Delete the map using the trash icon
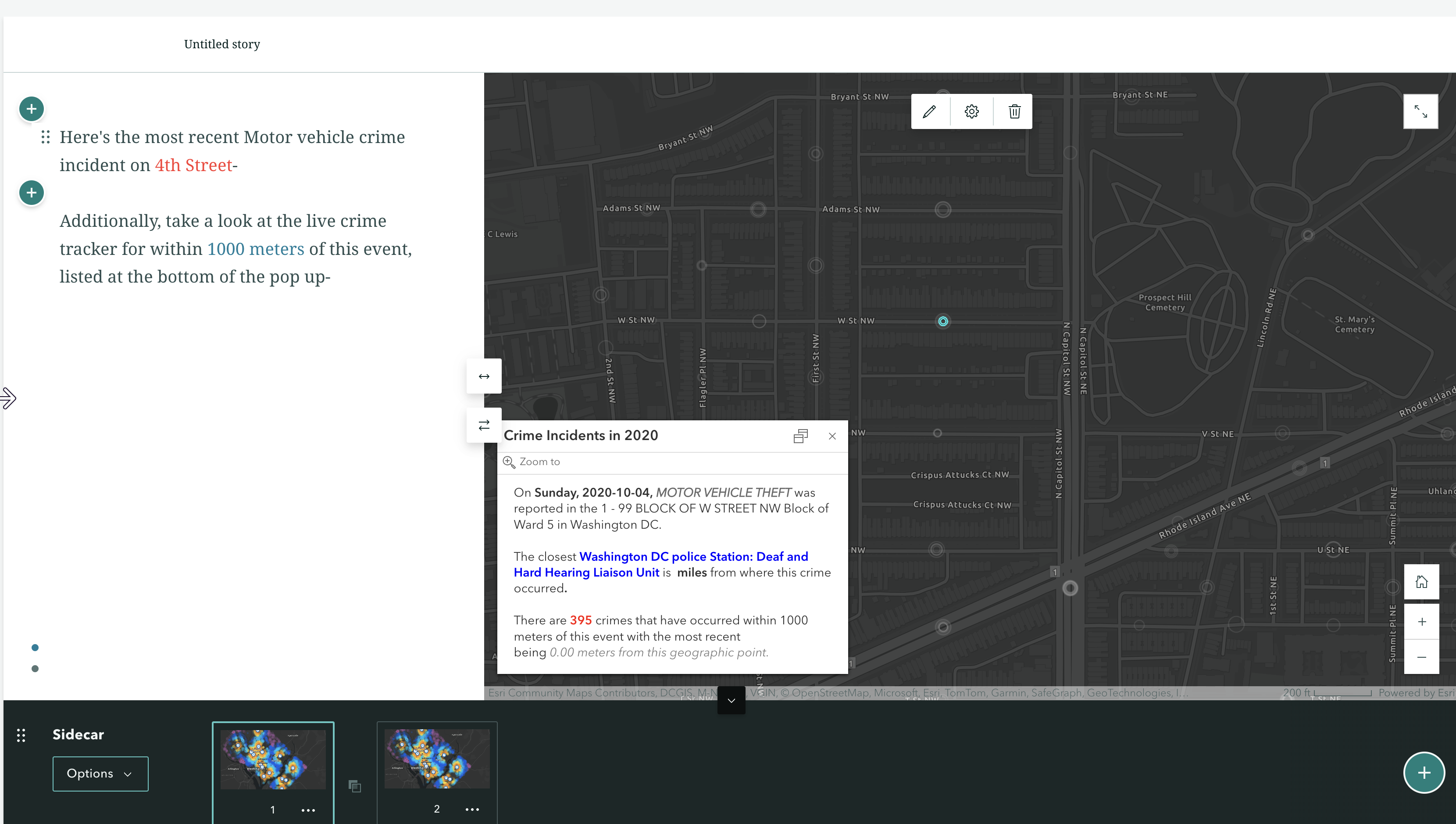1456x824 pixels. 1014,111
